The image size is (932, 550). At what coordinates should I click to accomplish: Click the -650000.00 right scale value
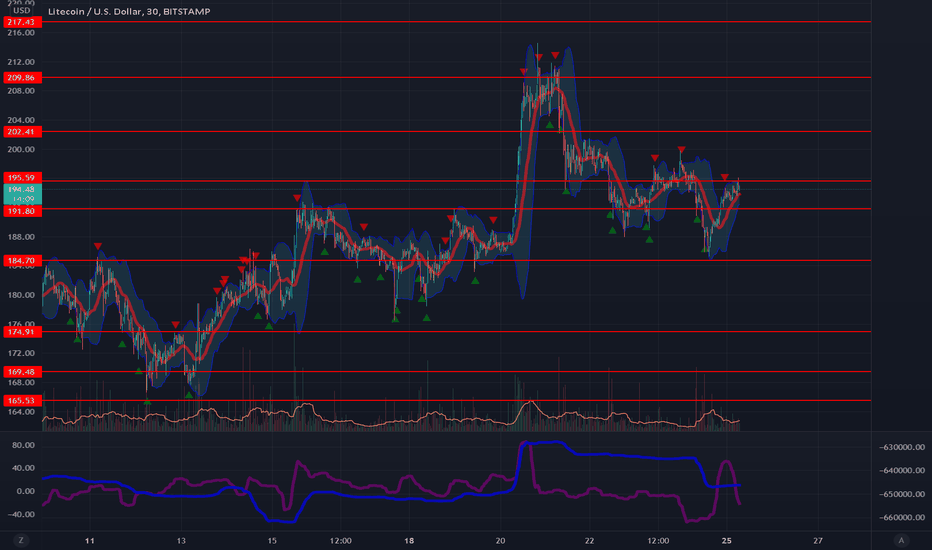pyautogui.click(x=902, y=494)
